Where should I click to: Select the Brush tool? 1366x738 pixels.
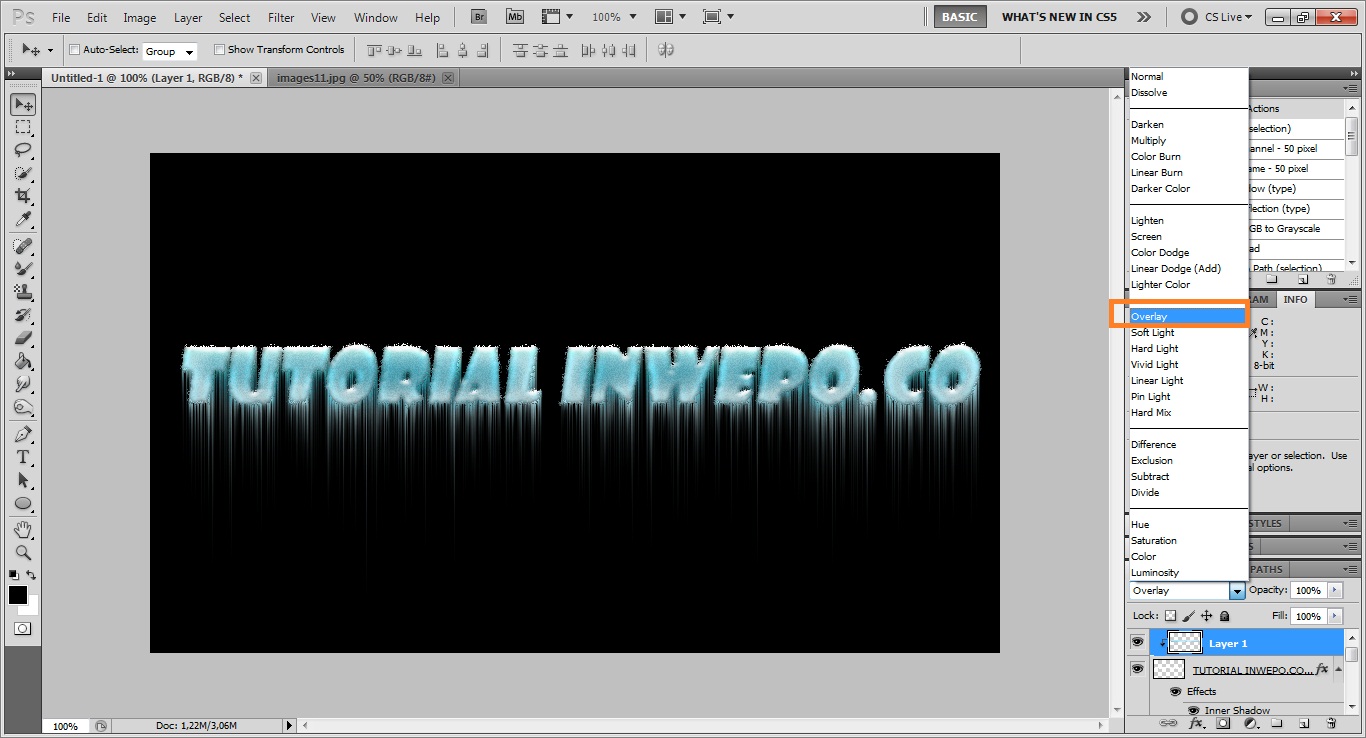[23, 269]
